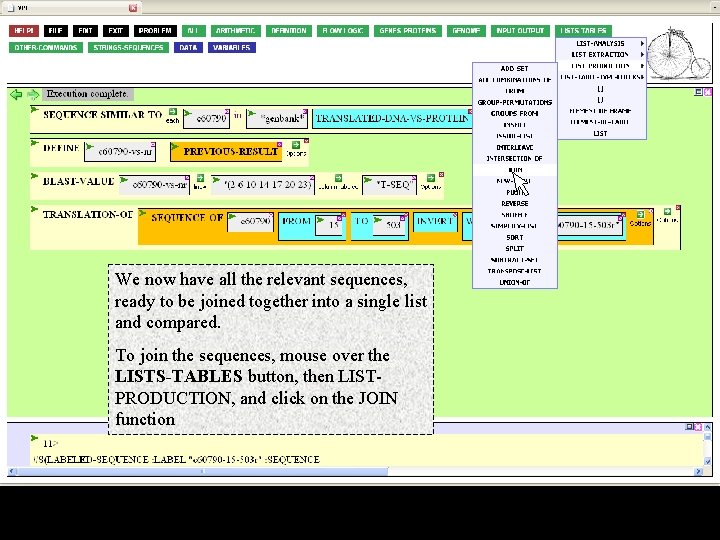Open the EDIT menu button
This screenshot has height=540, width=720.
click(x=85, y=31)
